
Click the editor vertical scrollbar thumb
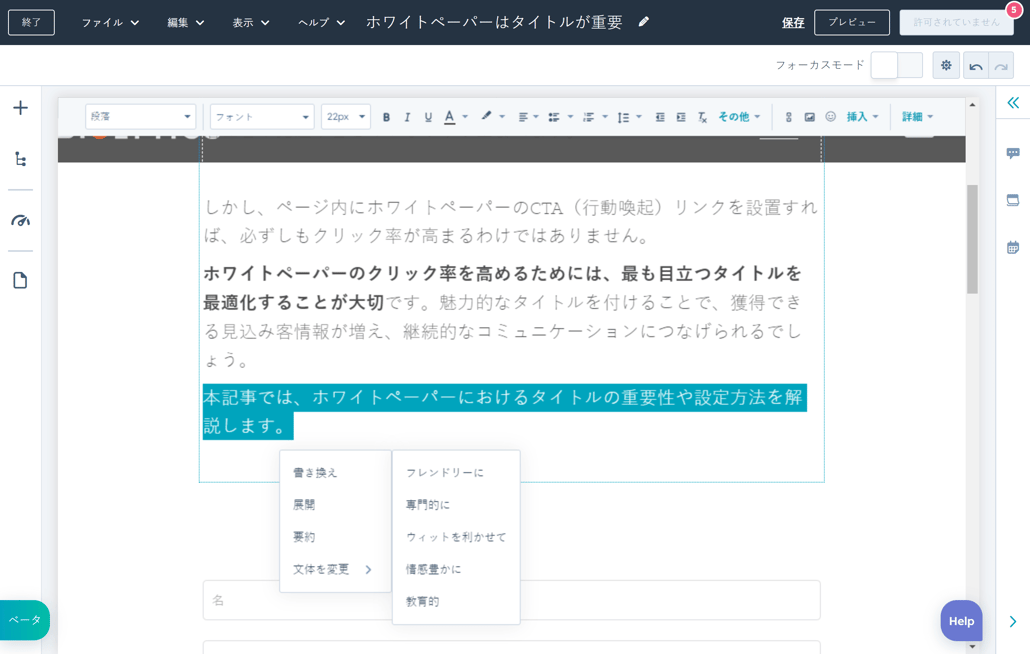(972, 239)
